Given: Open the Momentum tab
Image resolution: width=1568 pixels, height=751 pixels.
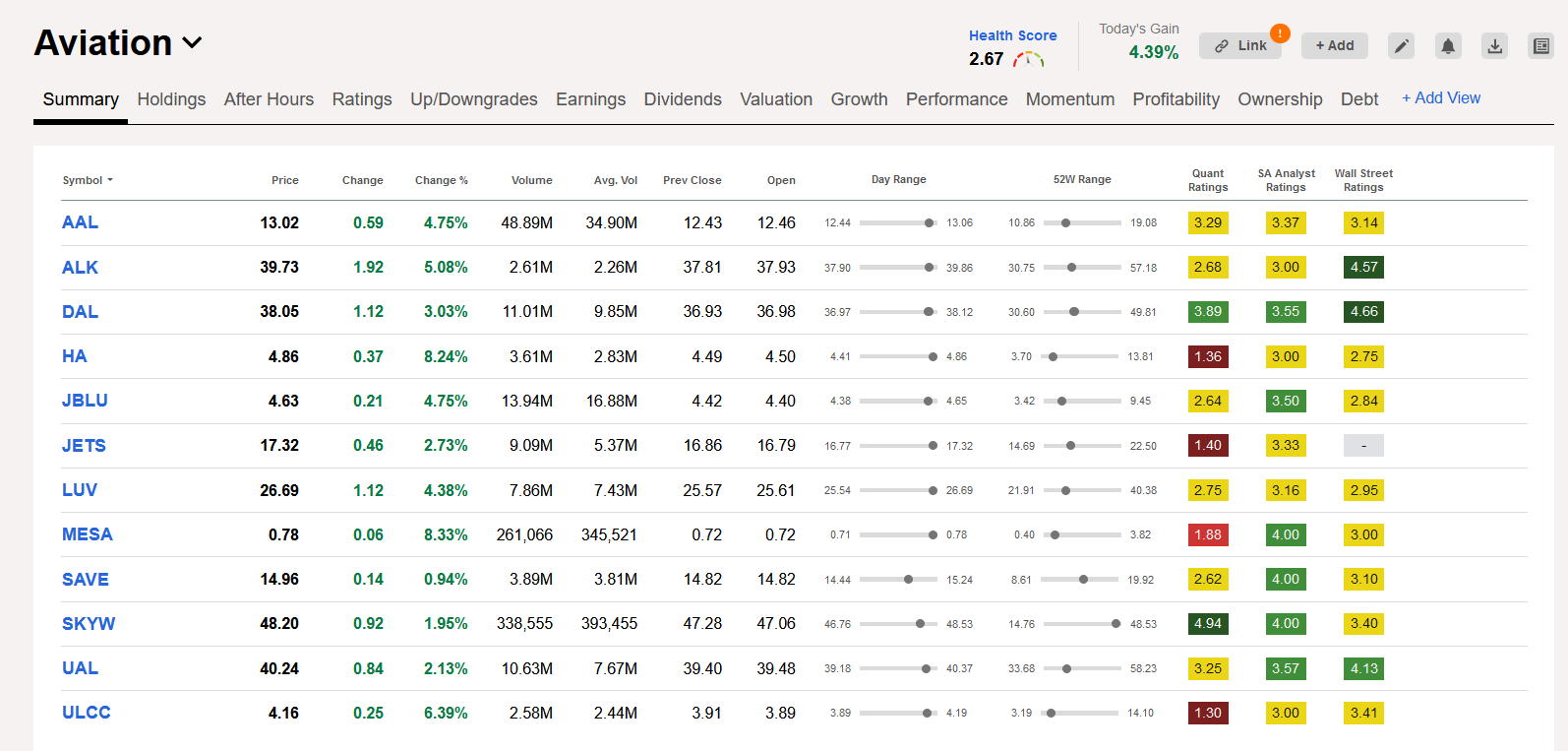Looking at the screenshot, I should point(1070,99).
